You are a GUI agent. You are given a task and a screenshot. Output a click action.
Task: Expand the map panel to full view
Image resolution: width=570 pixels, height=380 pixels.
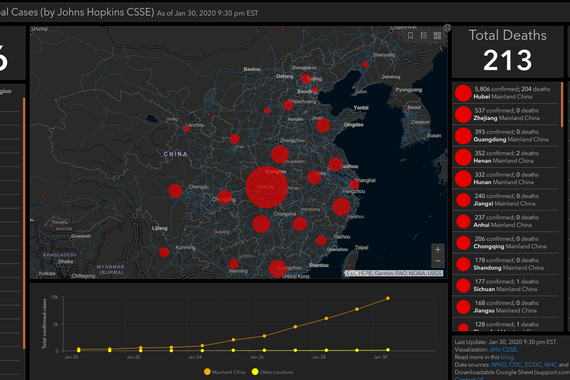point(447,27)
